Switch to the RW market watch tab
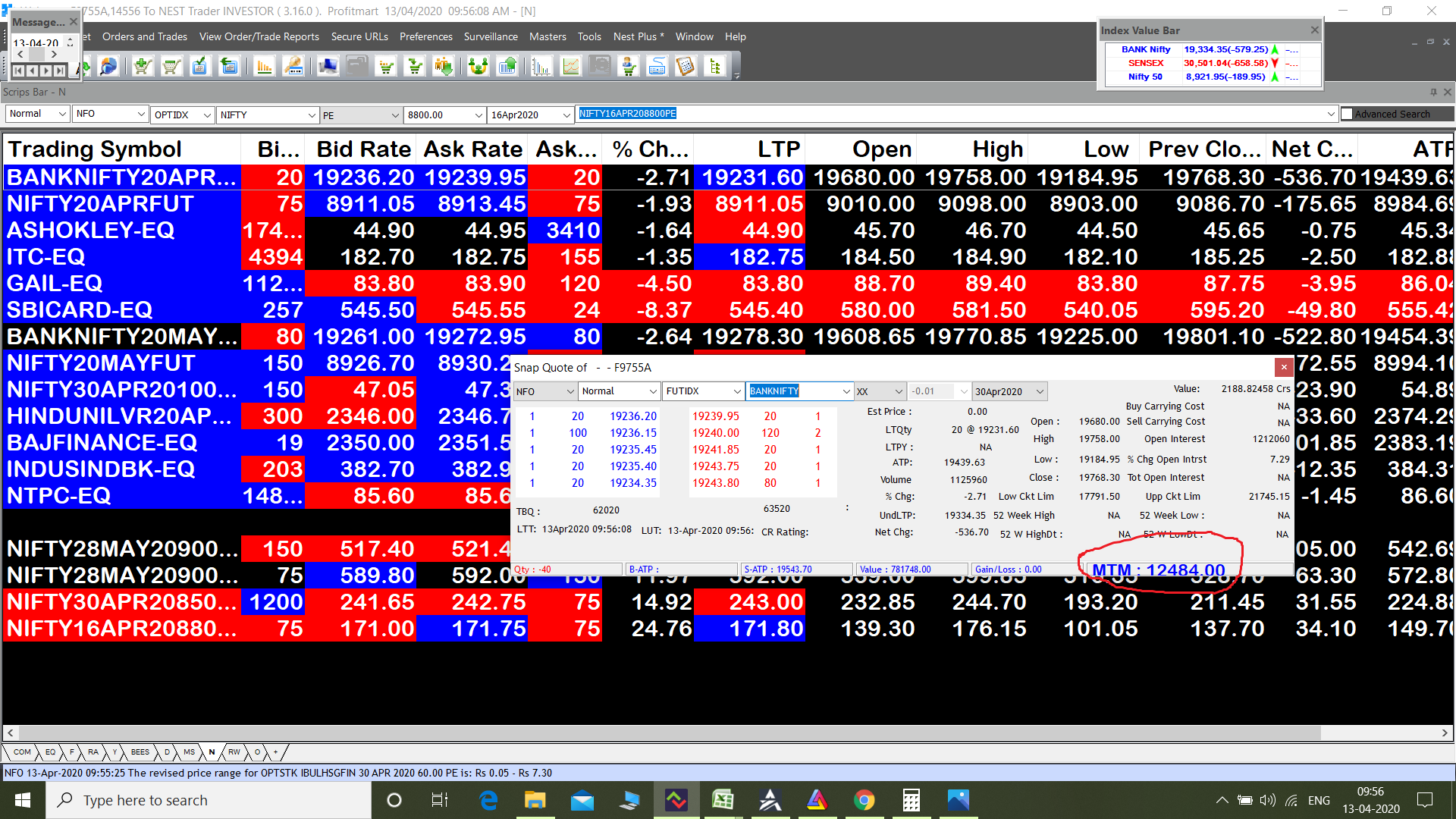Screen dimensions: 1456x819 tap(234, 752)
